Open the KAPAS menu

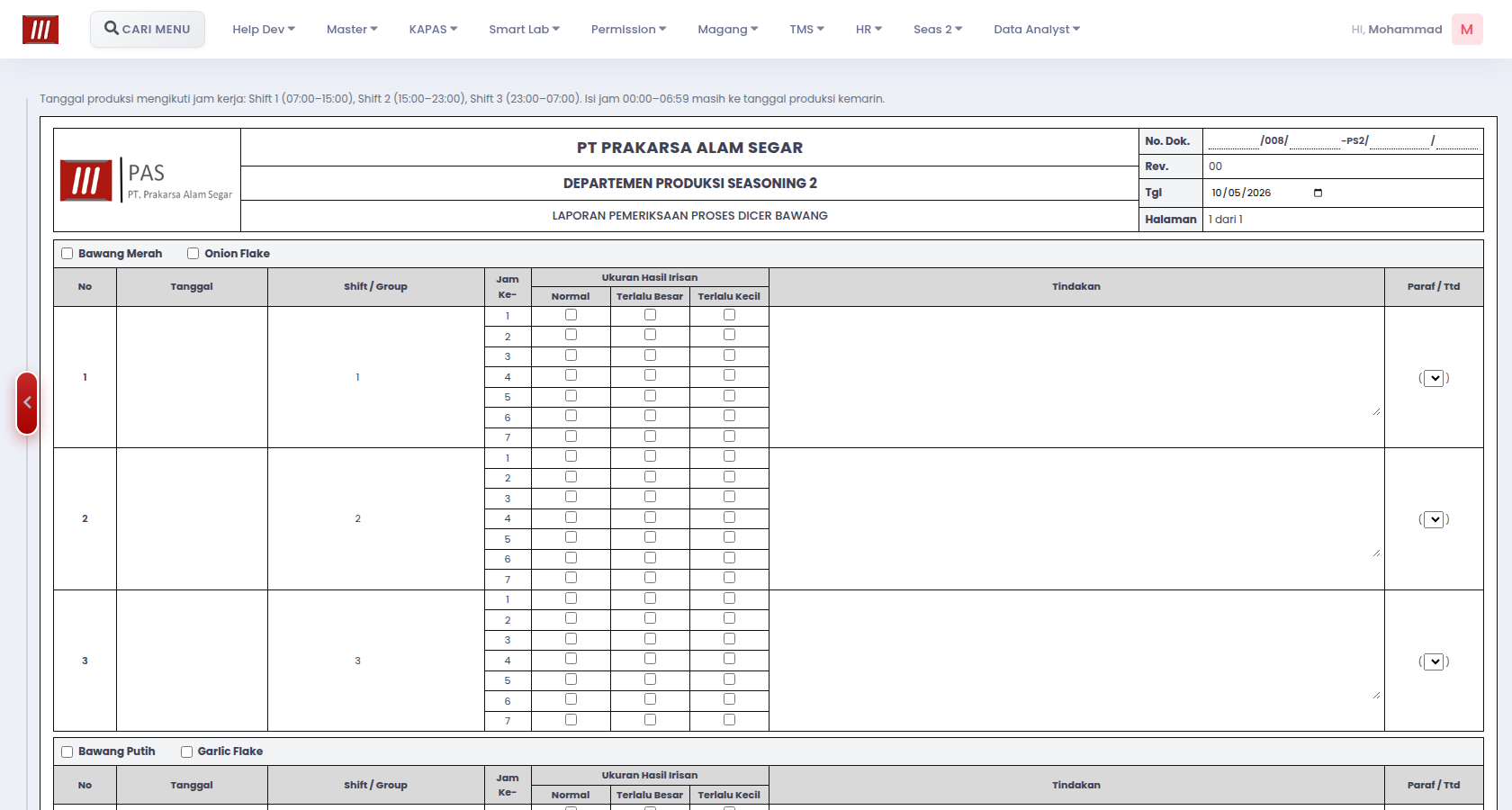click(433, 30)
